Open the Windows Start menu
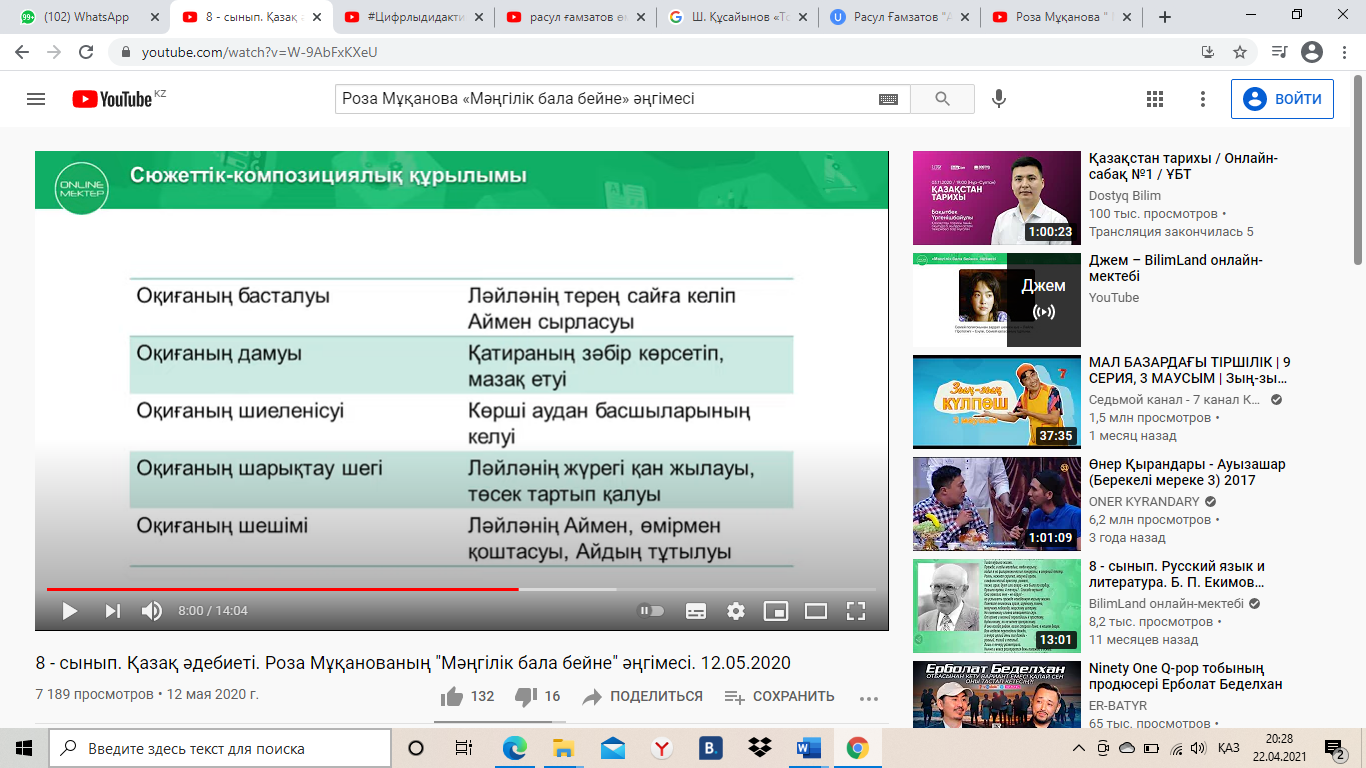1366x768 pixels. click(24, 748)
